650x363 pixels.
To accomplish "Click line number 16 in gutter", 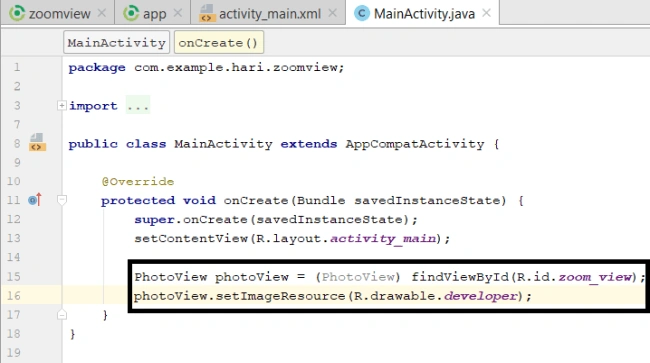I will [13, 296].
